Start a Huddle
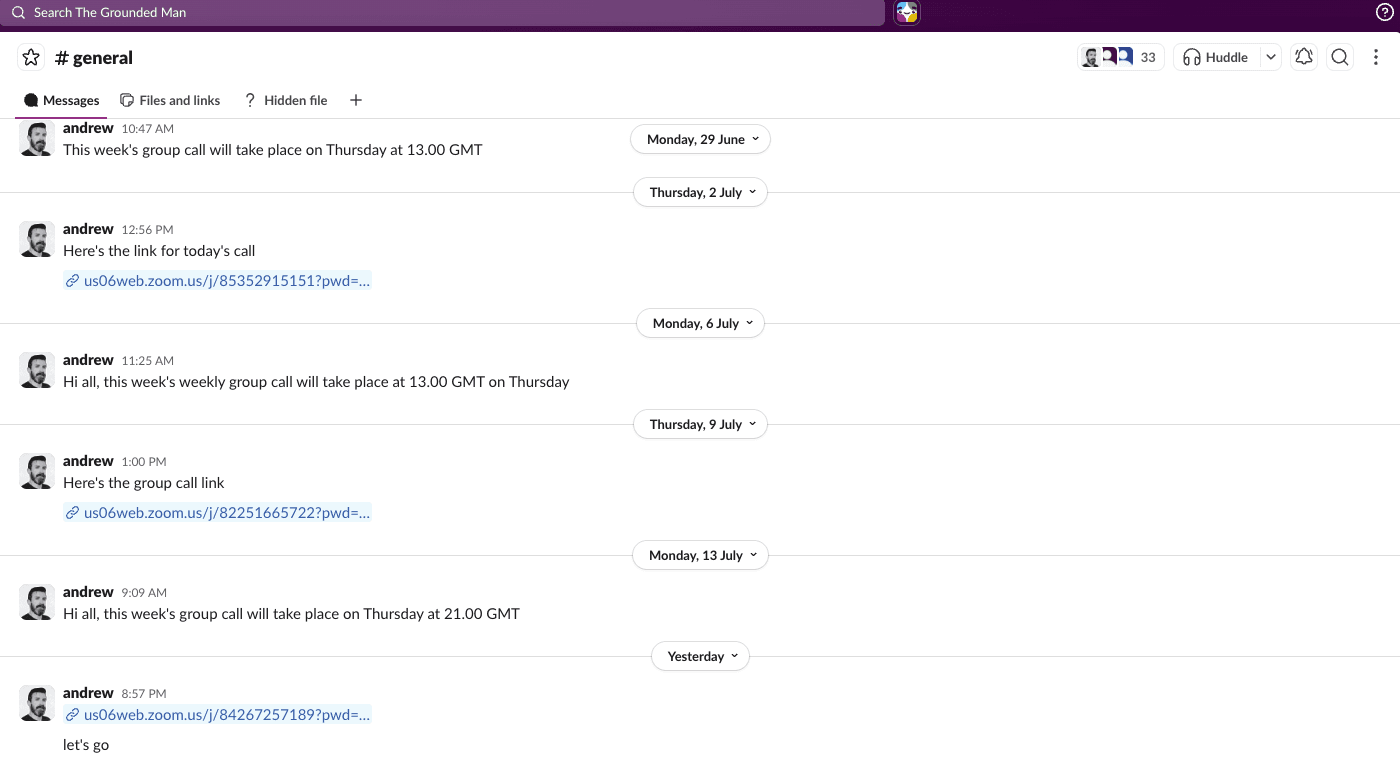The height and width of the screenshot is (763, 1400). [x=1216, y=57]
